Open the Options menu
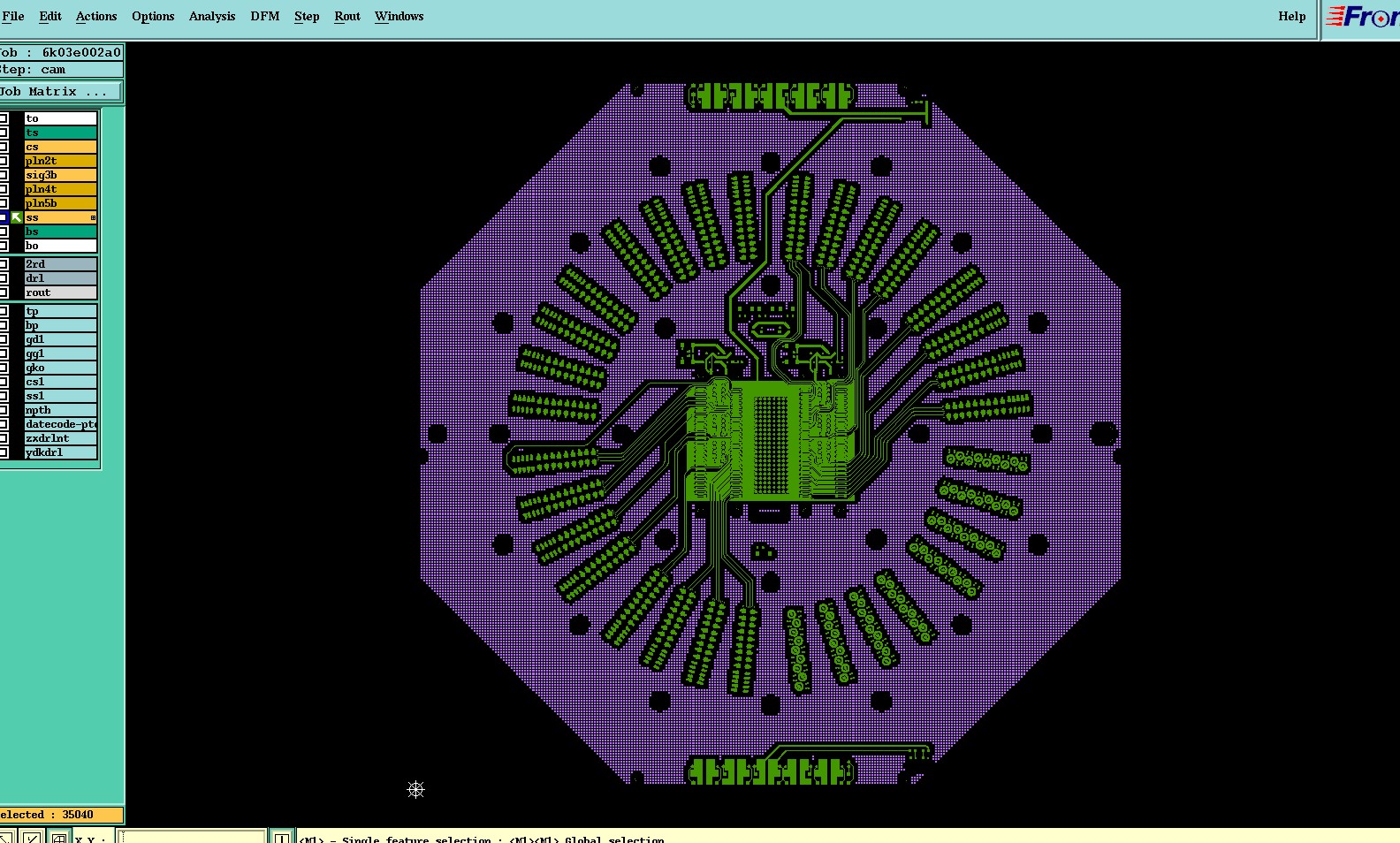 tap(153, 16)
